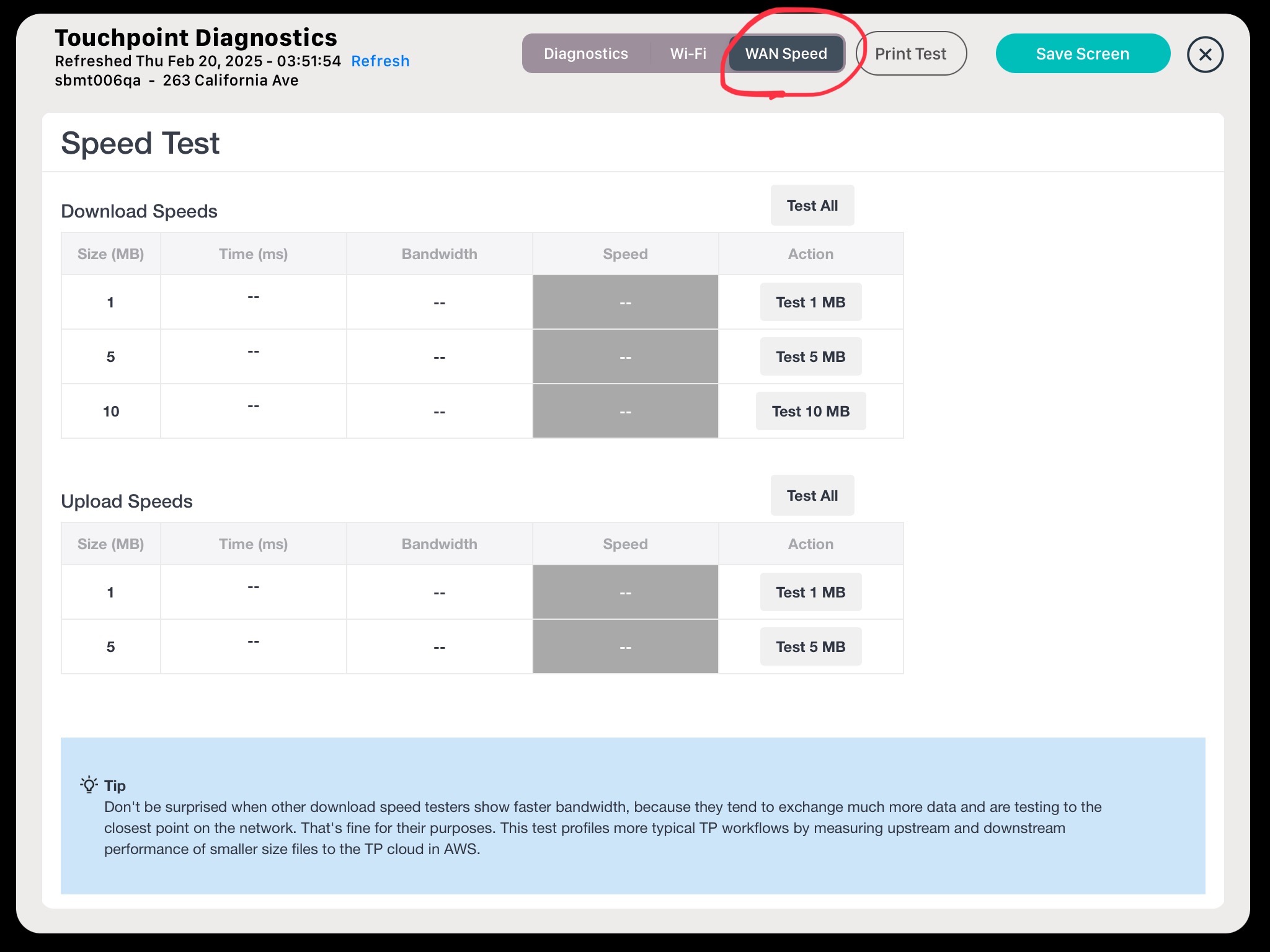Start the download Test 1 MB

(x=810, y=302)
